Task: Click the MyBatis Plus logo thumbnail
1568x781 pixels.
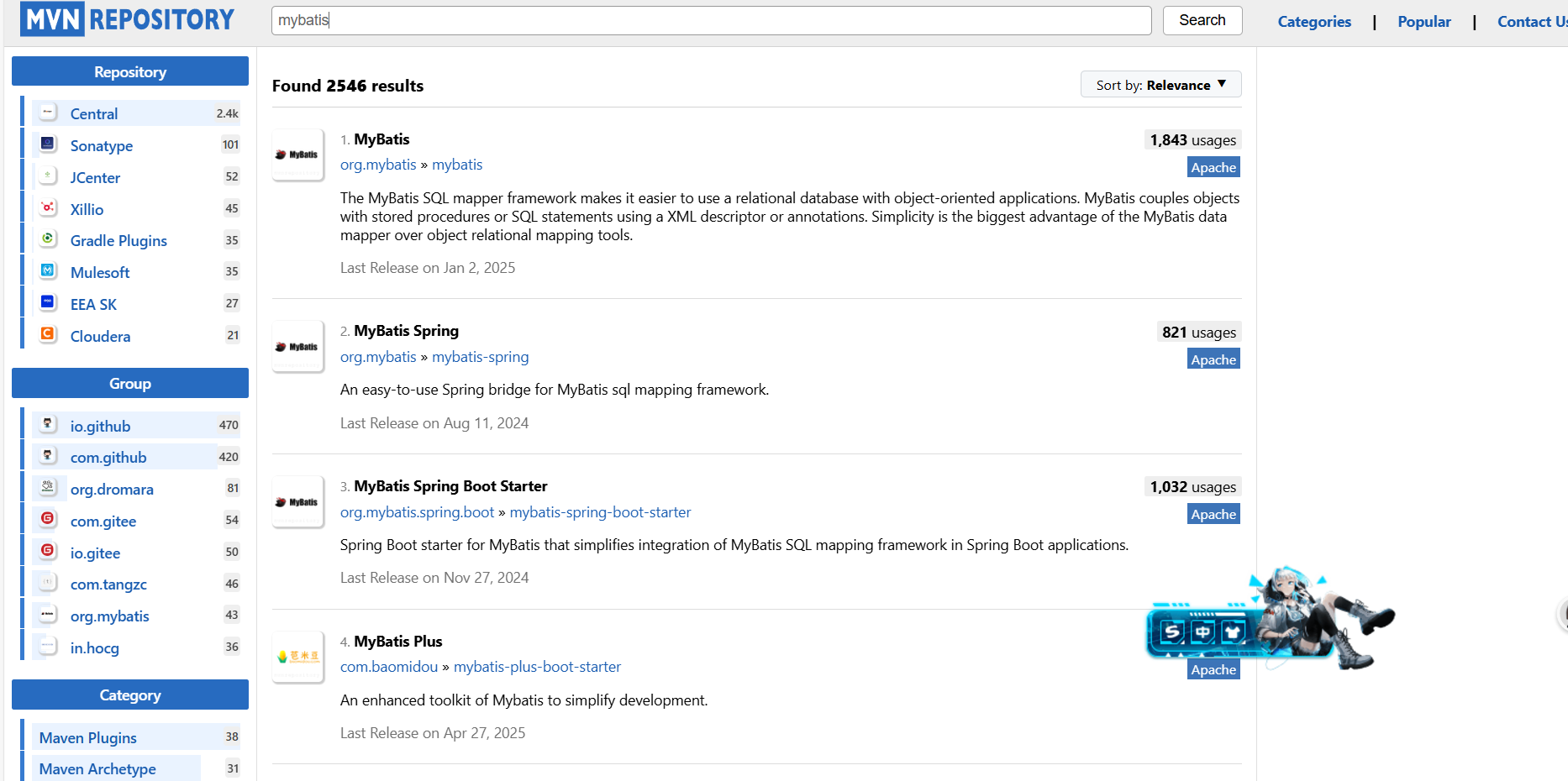Action: click(x=297, y=657)
